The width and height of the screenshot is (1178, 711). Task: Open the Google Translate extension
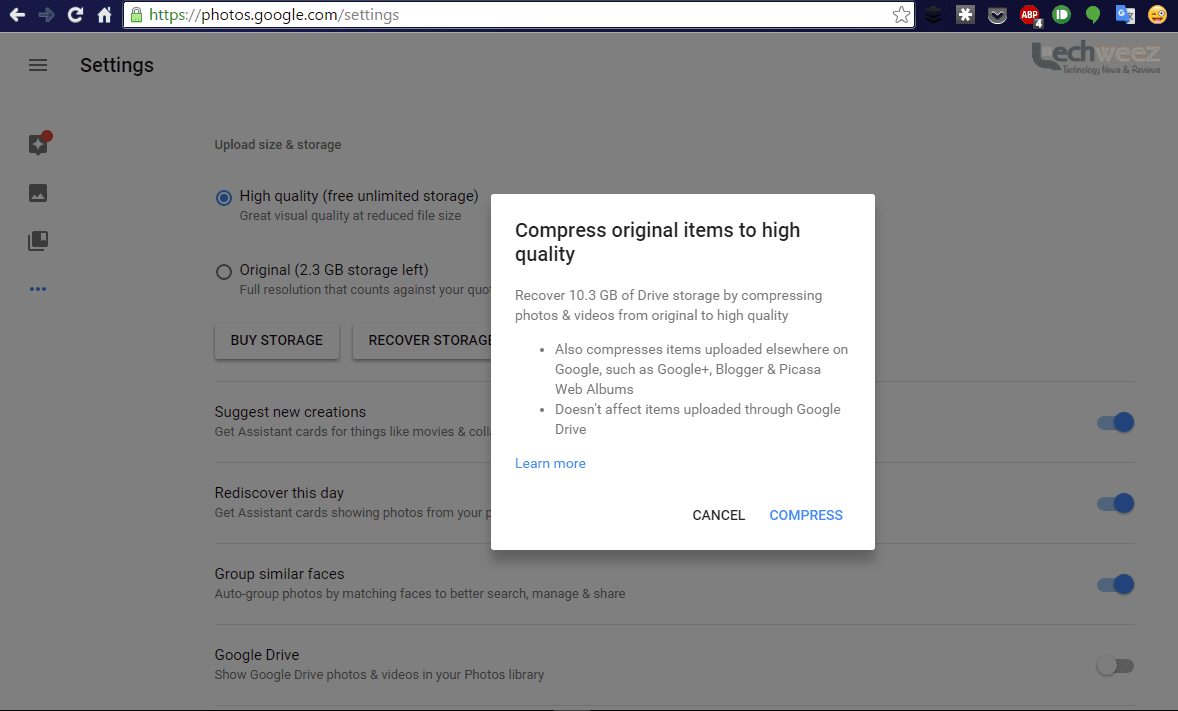click(x=1125, y=14)
